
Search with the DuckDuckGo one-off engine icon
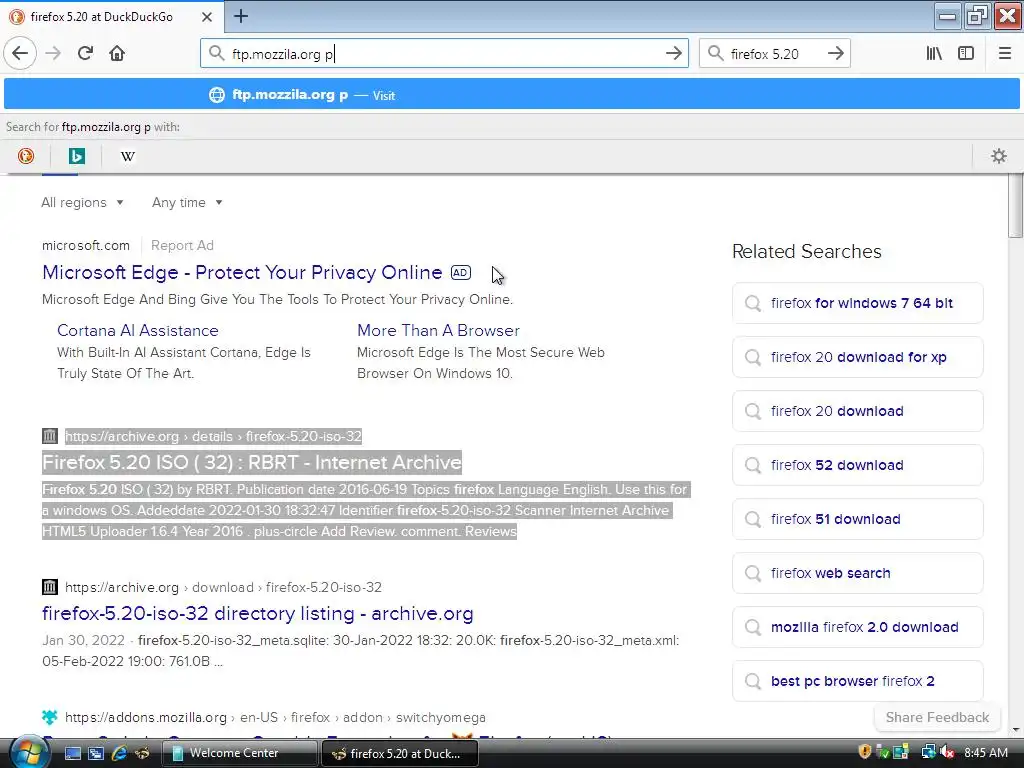click(x=26, y=156)
